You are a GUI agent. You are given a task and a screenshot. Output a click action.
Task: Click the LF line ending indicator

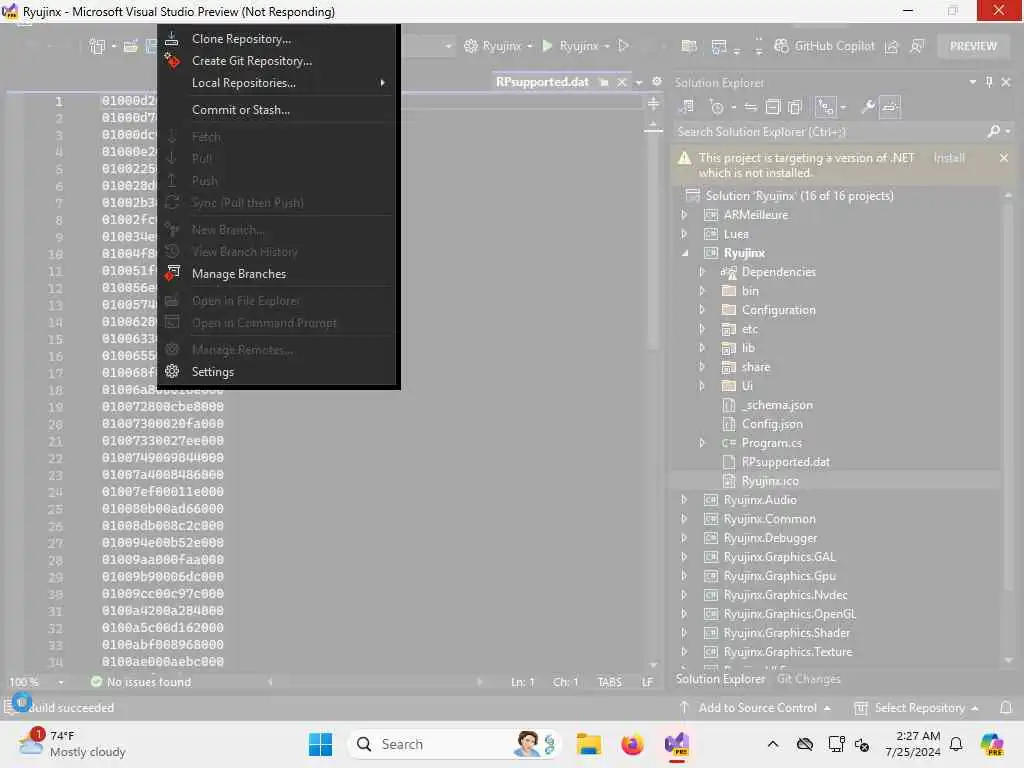[647, 682]
